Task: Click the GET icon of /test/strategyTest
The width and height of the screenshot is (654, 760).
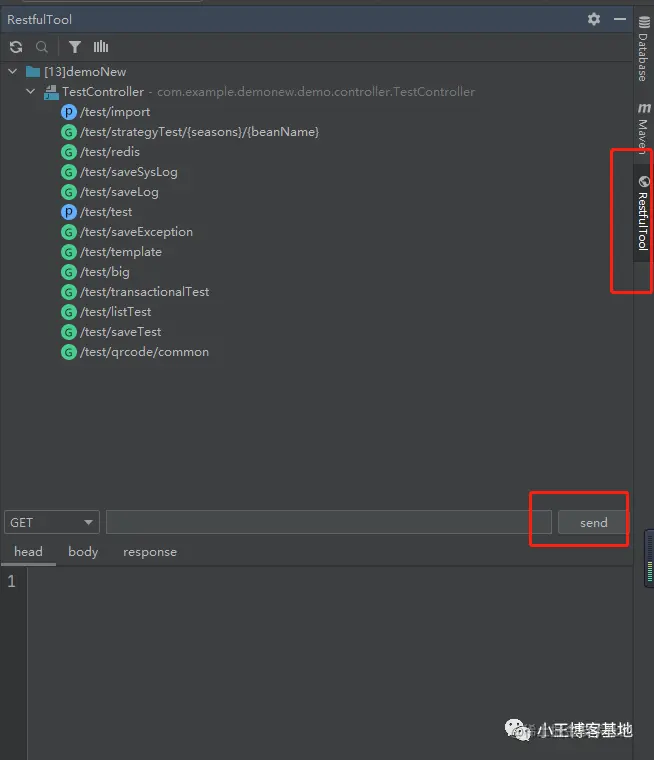Action: [x=69, y=132]
